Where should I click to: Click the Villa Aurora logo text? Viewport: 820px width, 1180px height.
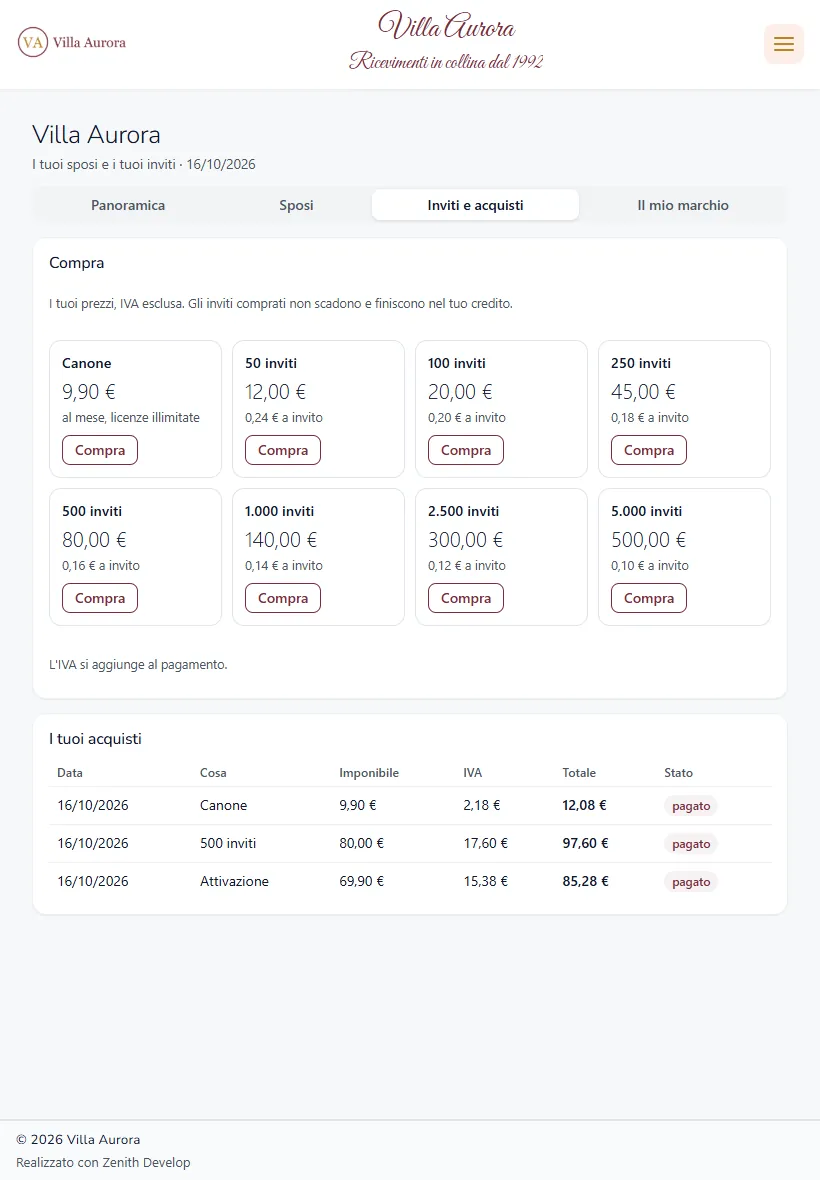point(90,42)
